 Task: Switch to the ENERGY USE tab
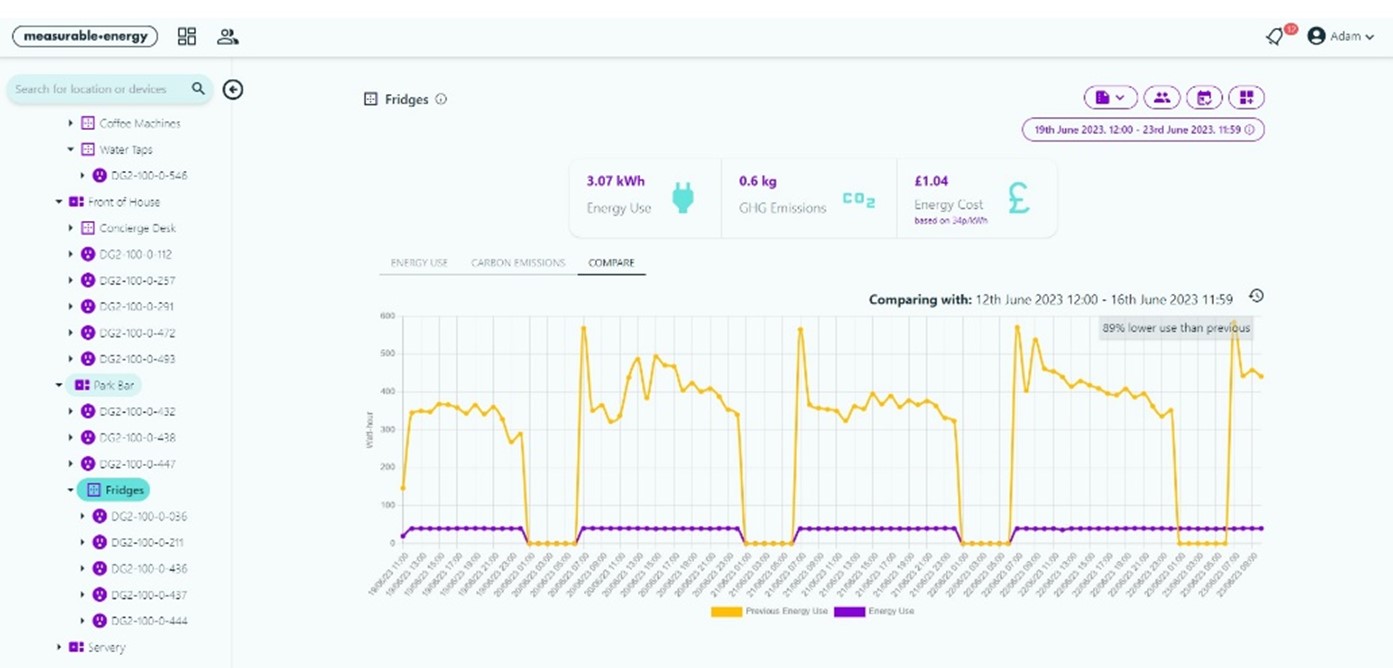(419, 263)
